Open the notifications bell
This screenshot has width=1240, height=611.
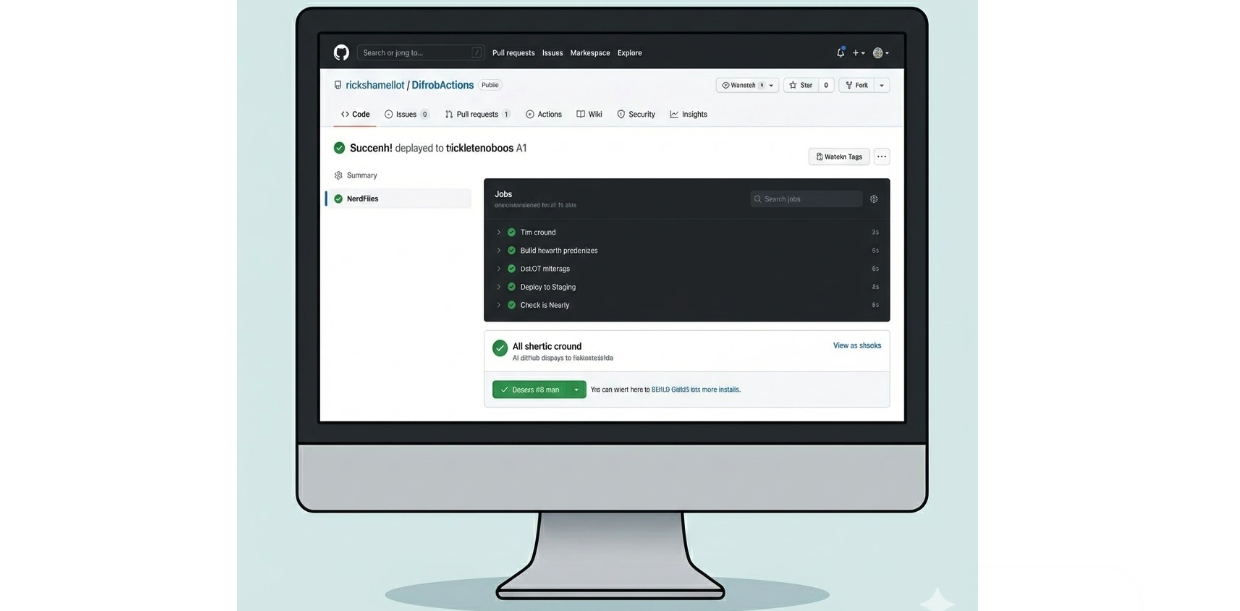click(840, 53)
